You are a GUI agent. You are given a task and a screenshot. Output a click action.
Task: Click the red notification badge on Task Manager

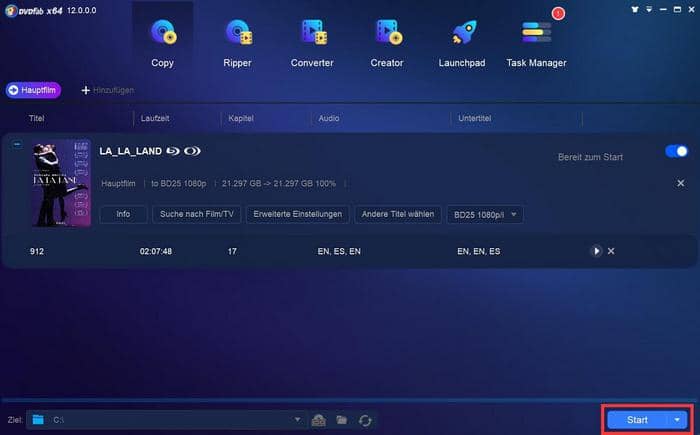tap(558, 13)
